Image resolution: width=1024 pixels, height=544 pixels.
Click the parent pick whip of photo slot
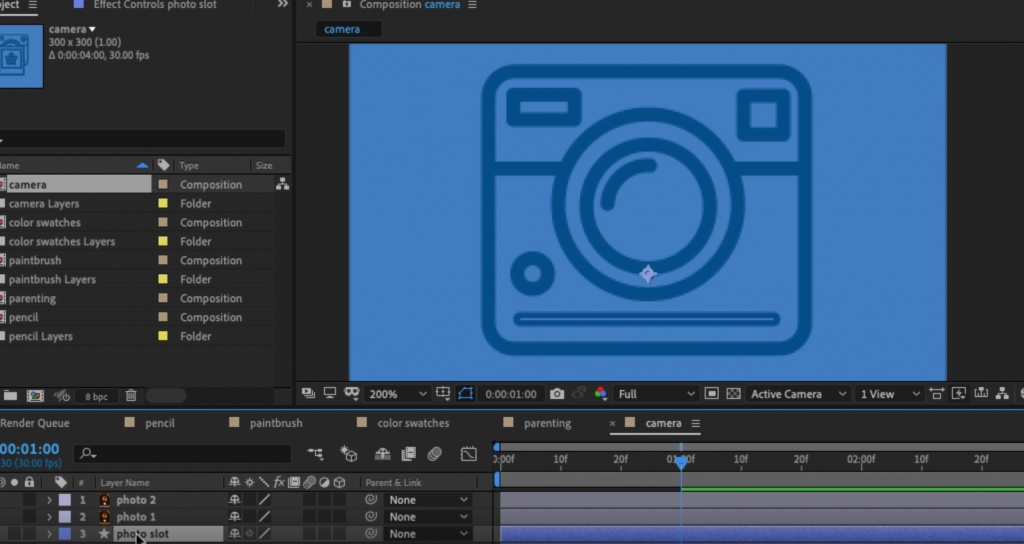371,534
